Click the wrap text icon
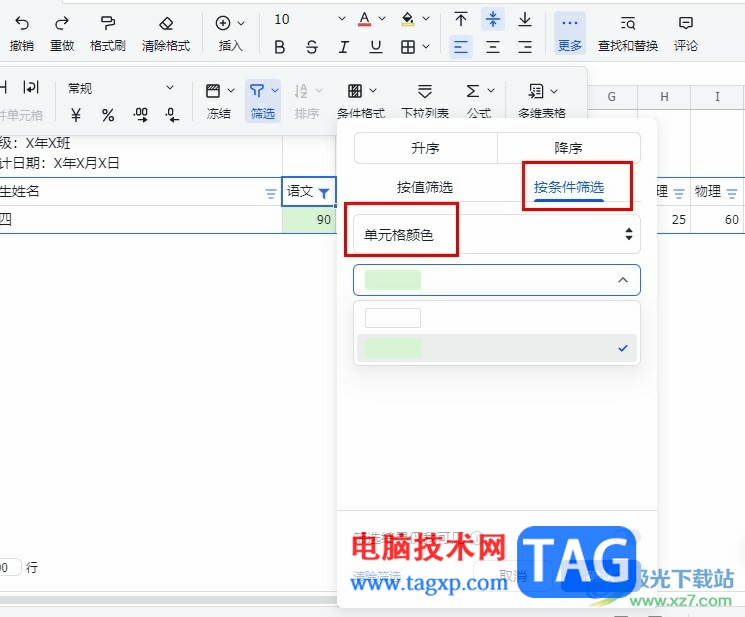The image size is (745, 617). pos(30,87)
